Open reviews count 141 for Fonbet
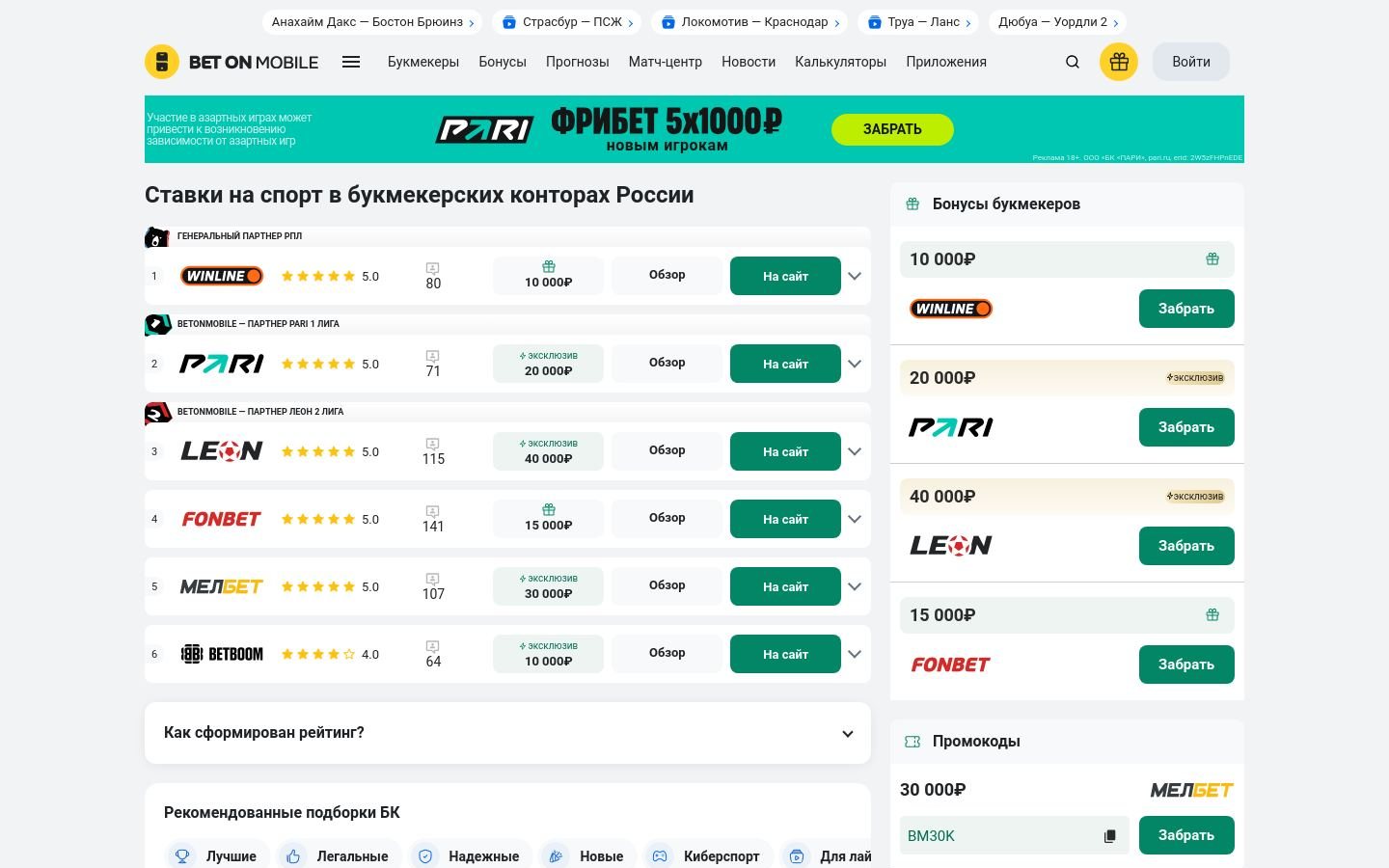This screenshot has height=868, width=1389. (x=433, y=519)
